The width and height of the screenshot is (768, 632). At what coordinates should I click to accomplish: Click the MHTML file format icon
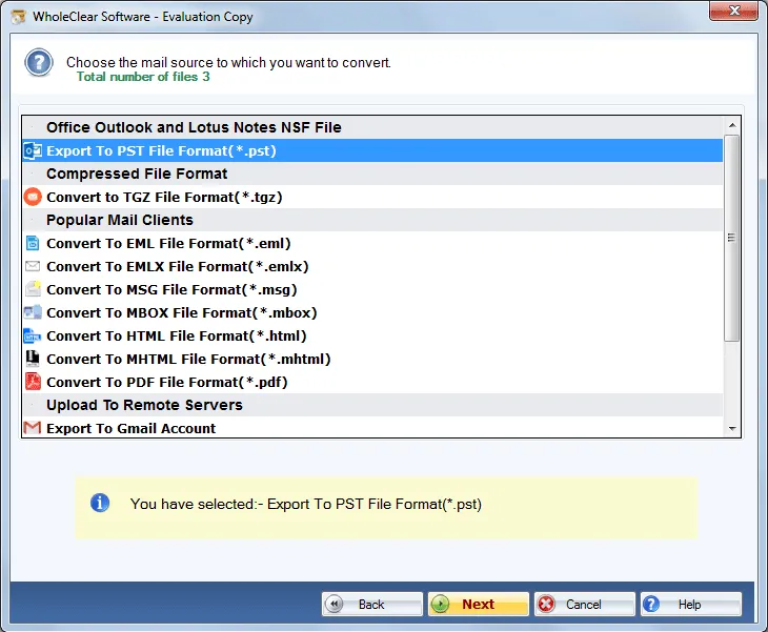[32, 359]
